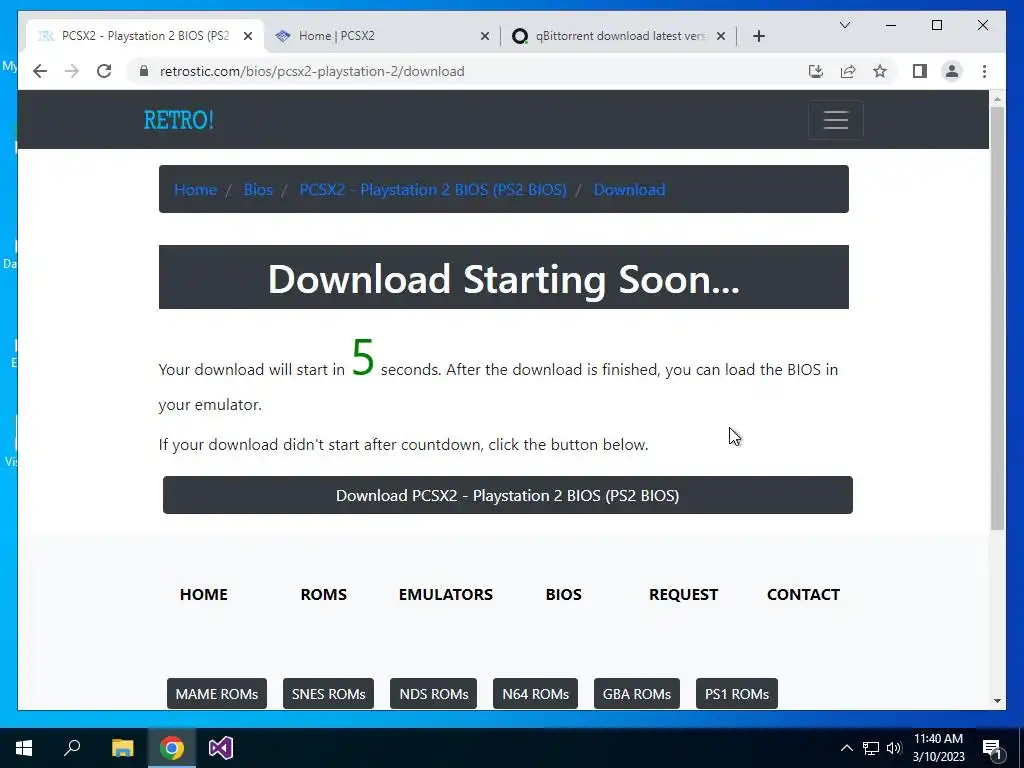This screenshot has width=1024, height=768.
Task: Click Download PCSX2 - Playstation 2 BIOS button
Action: (x=507, y=495)
